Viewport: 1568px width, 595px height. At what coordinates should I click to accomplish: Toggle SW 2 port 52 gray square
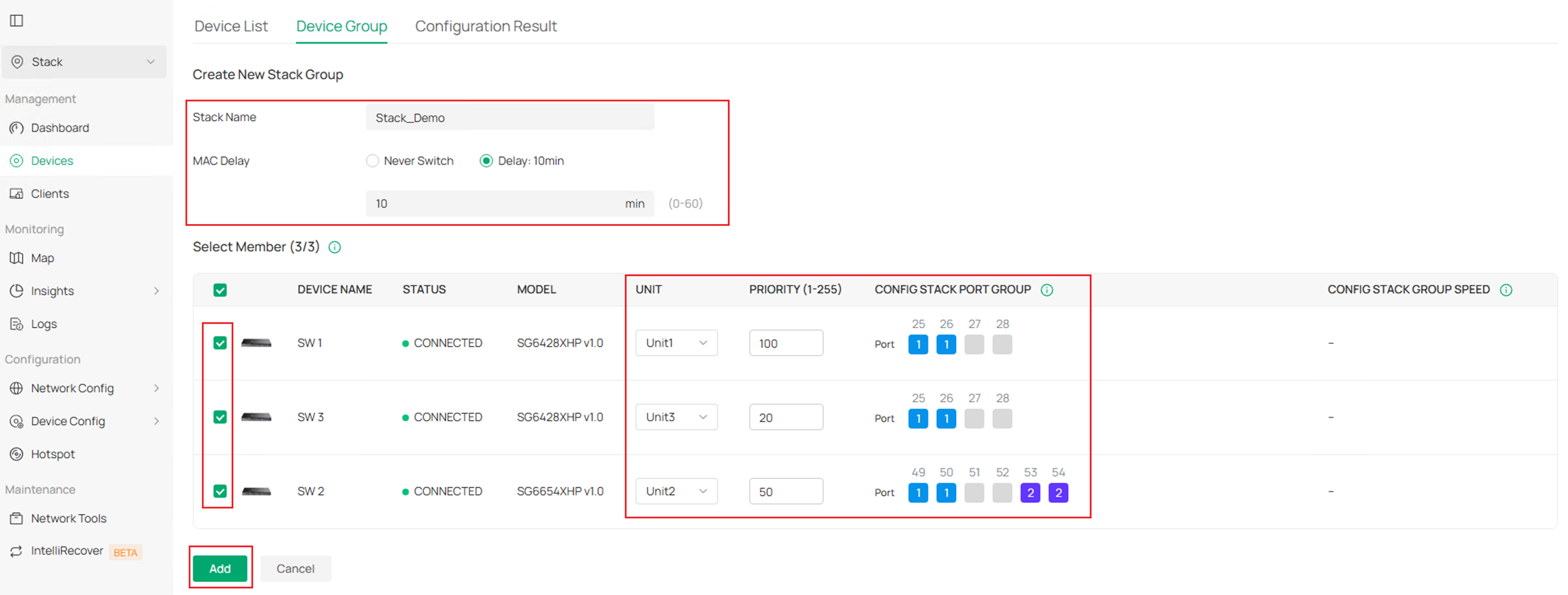pos(1002,493)
